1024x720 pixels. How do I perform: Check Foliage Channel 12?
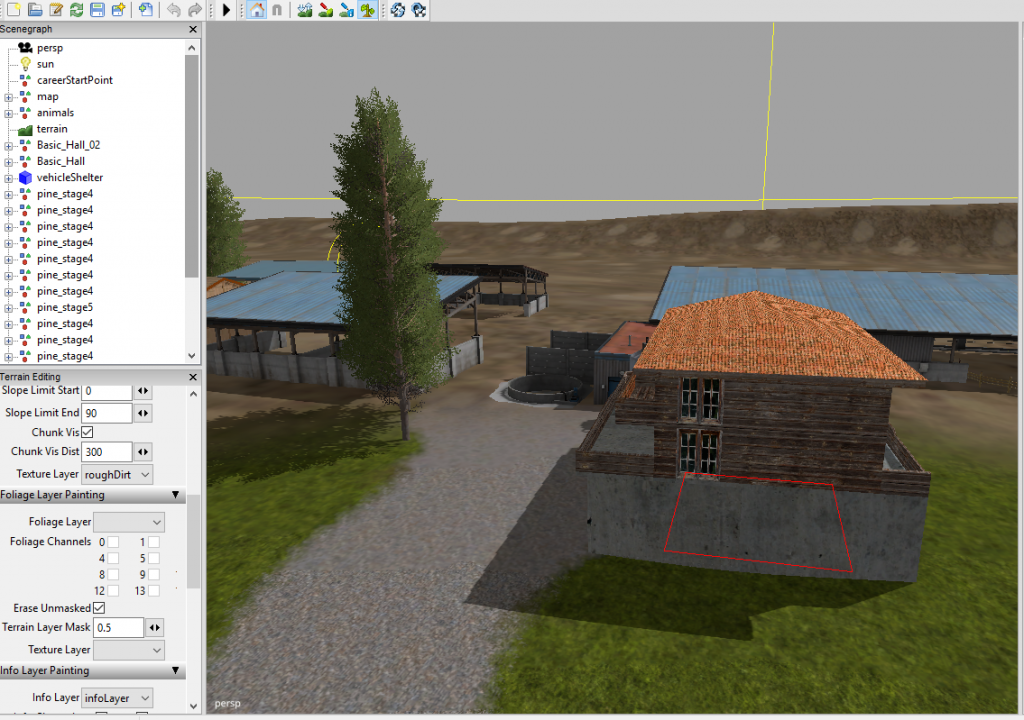pos(113,591)
